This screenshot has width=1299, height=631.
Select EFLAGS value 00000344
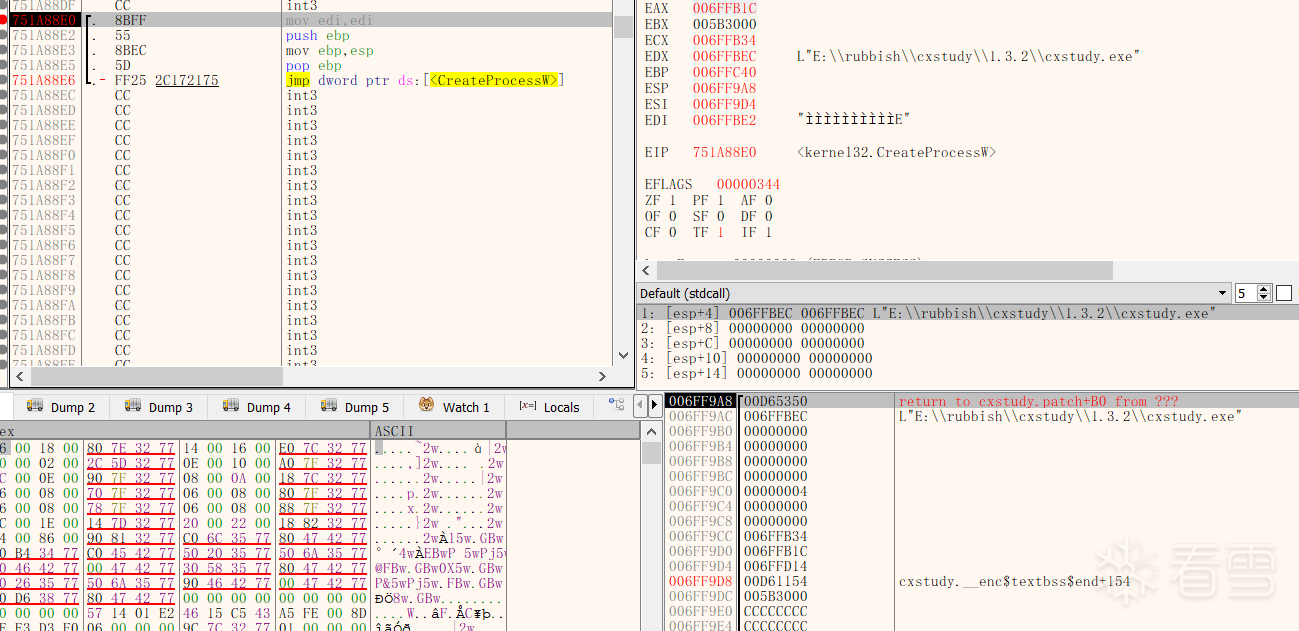(x=749, y=184)
